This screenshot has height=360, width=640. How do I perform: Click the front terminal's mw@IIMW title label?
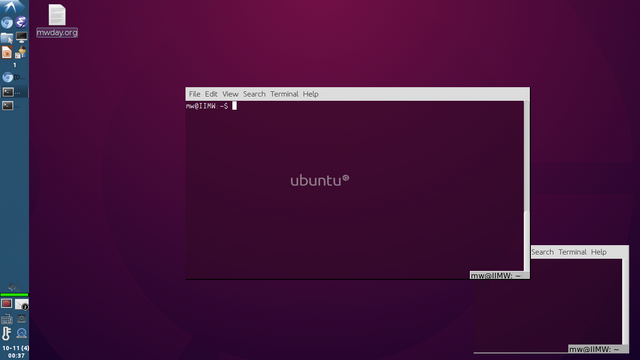tap(496, 276)
